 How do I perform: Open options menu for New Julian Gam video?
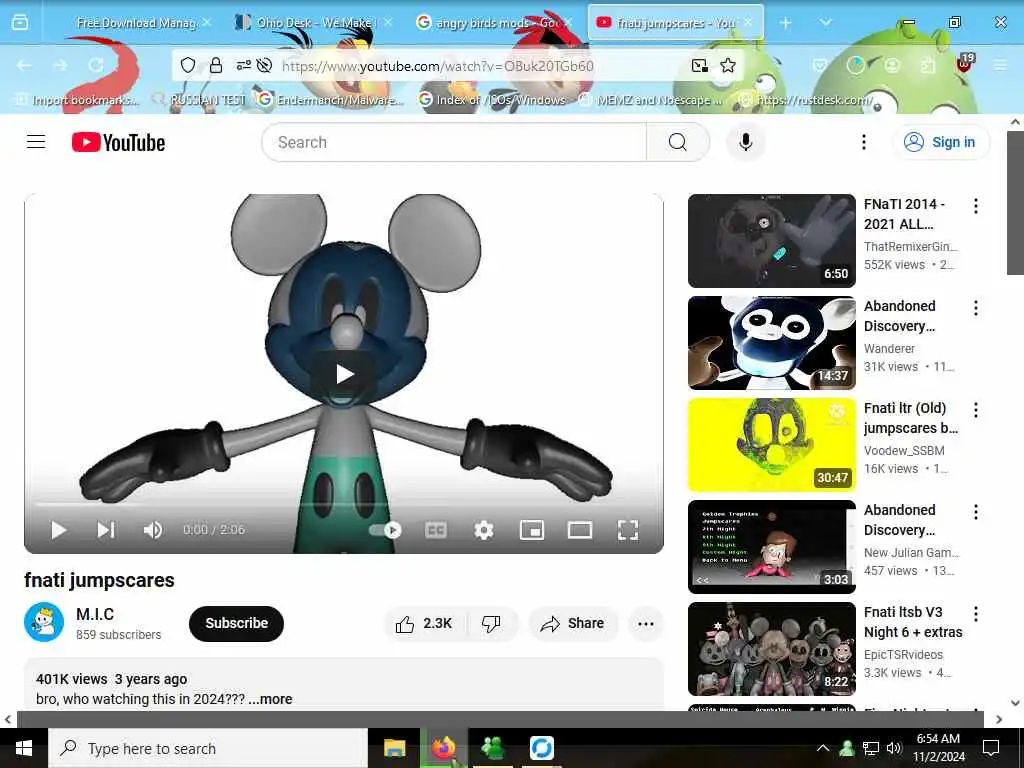(975, 511)
